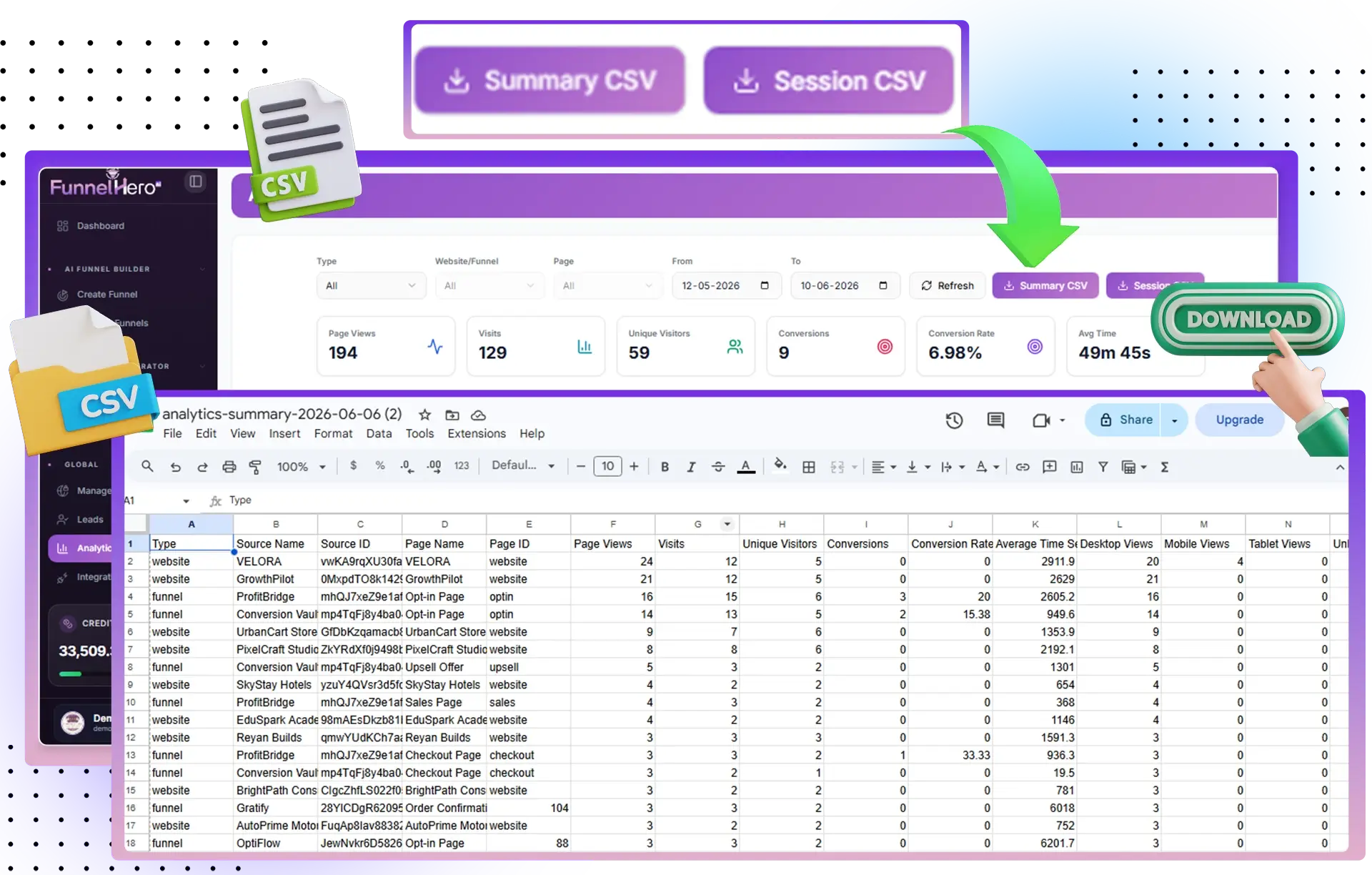Set the To date field
This screenshot has height=875, width=1372.
(844, 285)
